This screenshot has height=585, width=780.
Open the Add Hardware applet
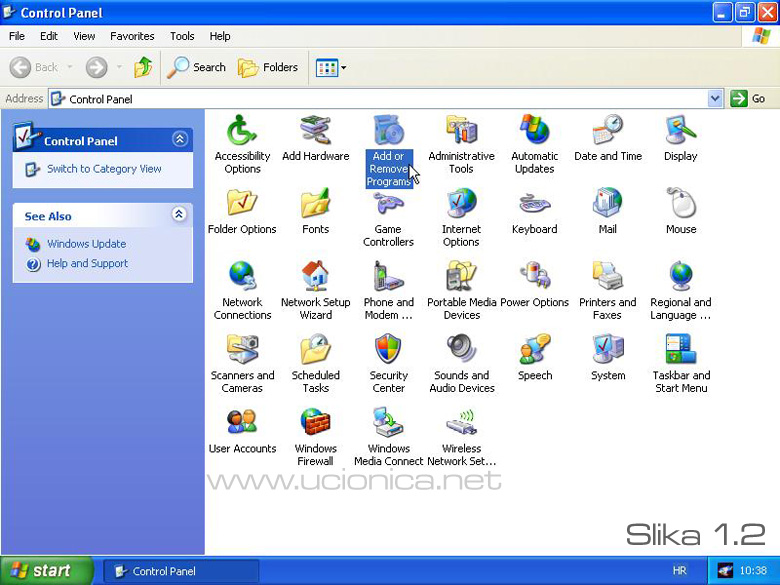pos(315,138)
